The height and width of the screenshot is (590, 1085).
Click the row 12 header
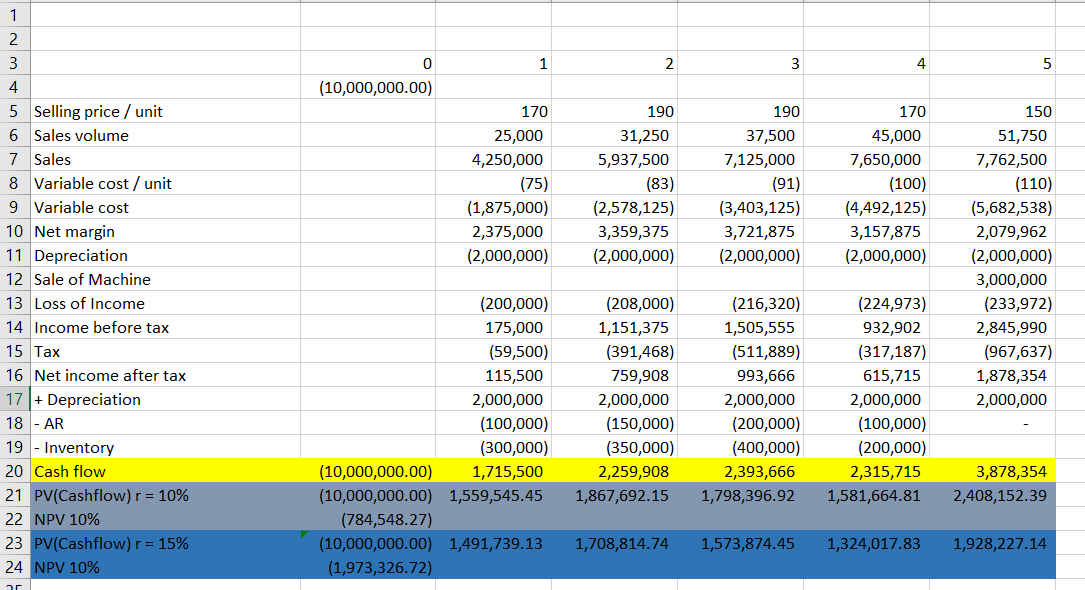coord(14,279)
